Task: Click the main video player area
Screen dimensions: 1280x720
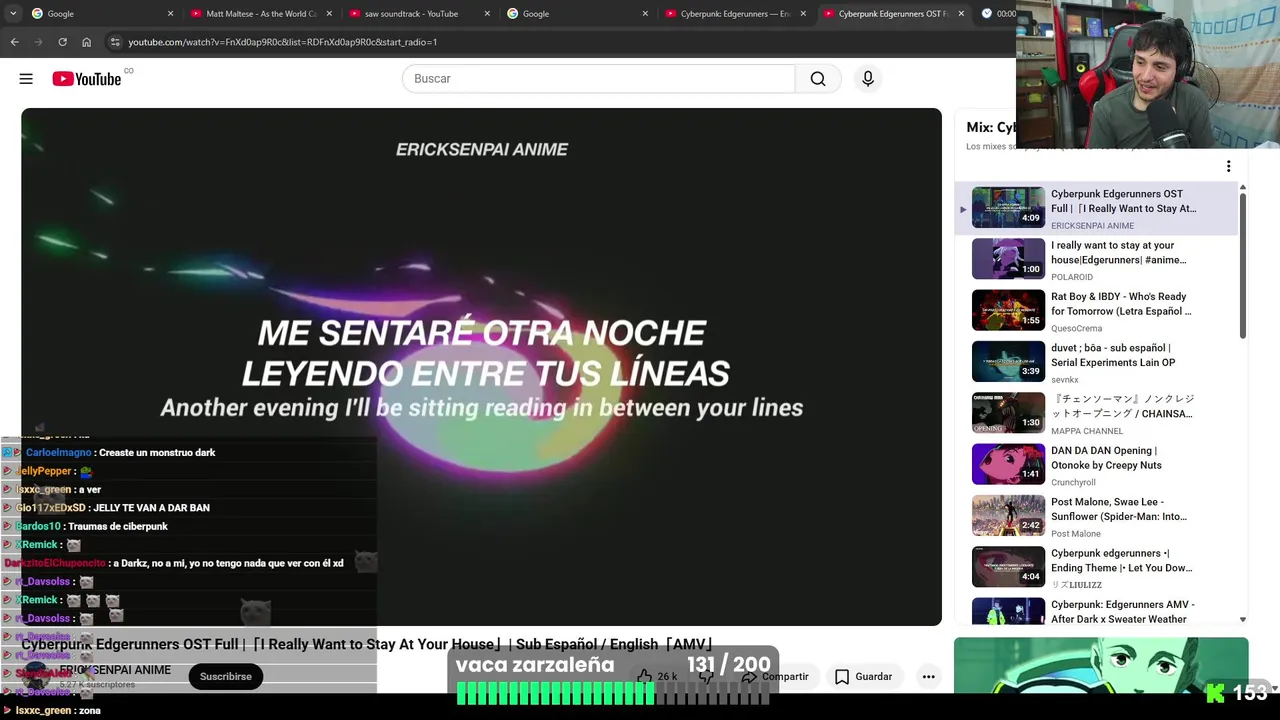Action: [481, 367]
